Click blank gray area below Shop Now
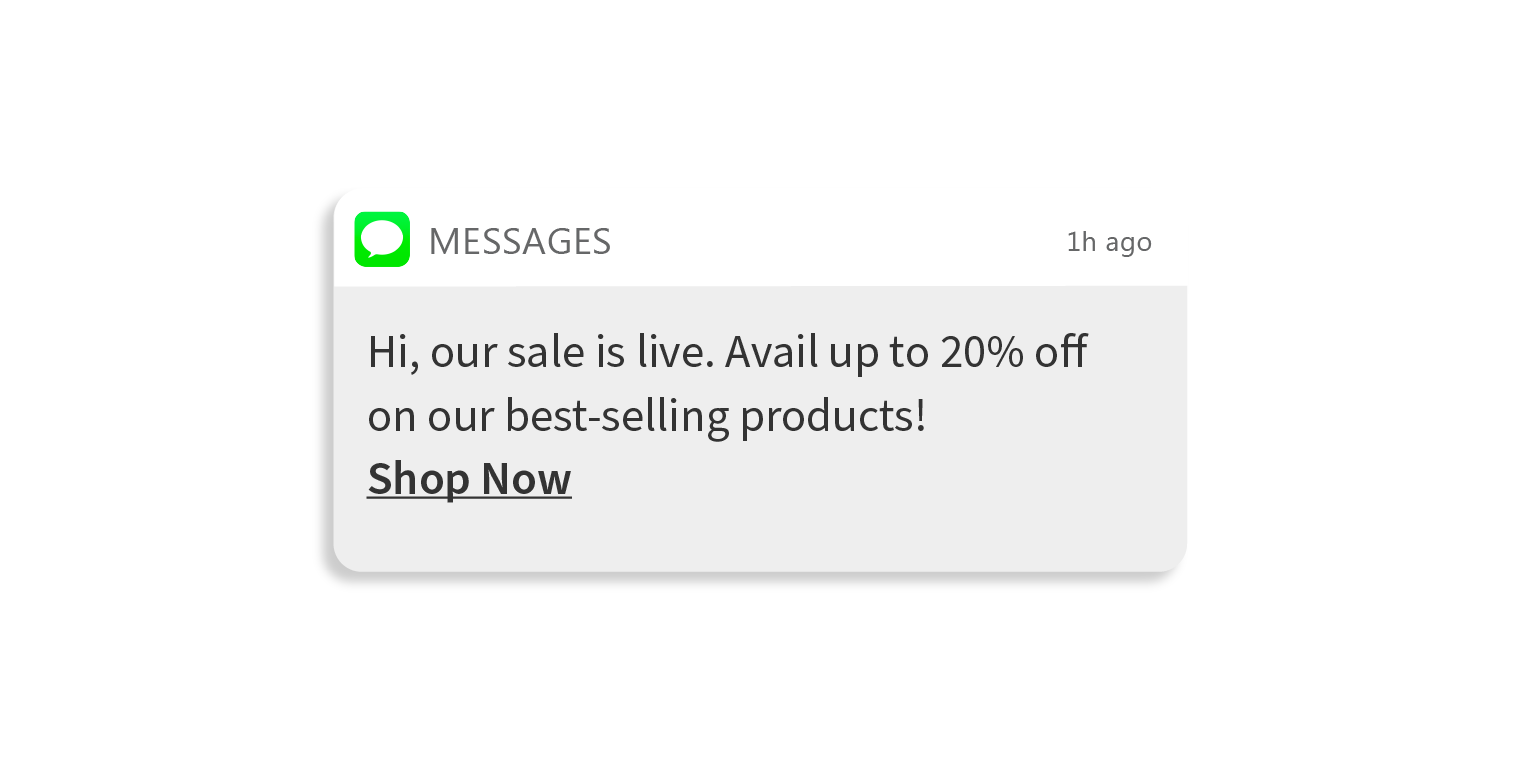This screenshot has height=761, width=1521. (x=760, y=535)
